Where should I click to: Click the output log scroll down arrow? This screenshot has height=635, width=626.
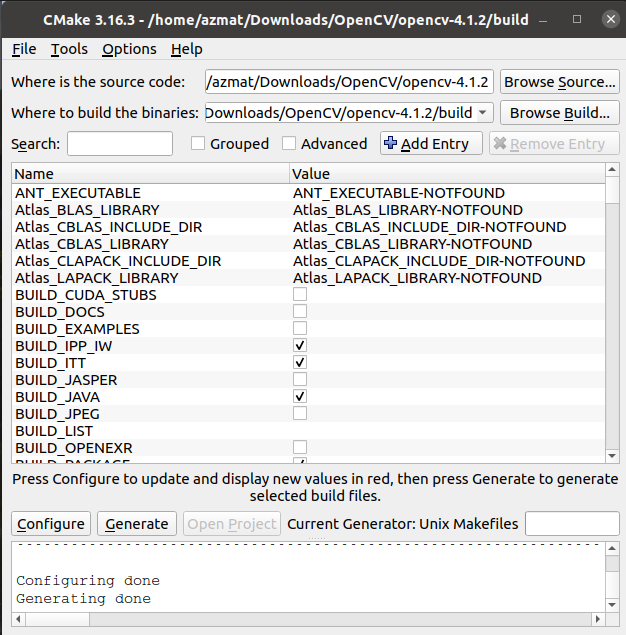[612, 605]
